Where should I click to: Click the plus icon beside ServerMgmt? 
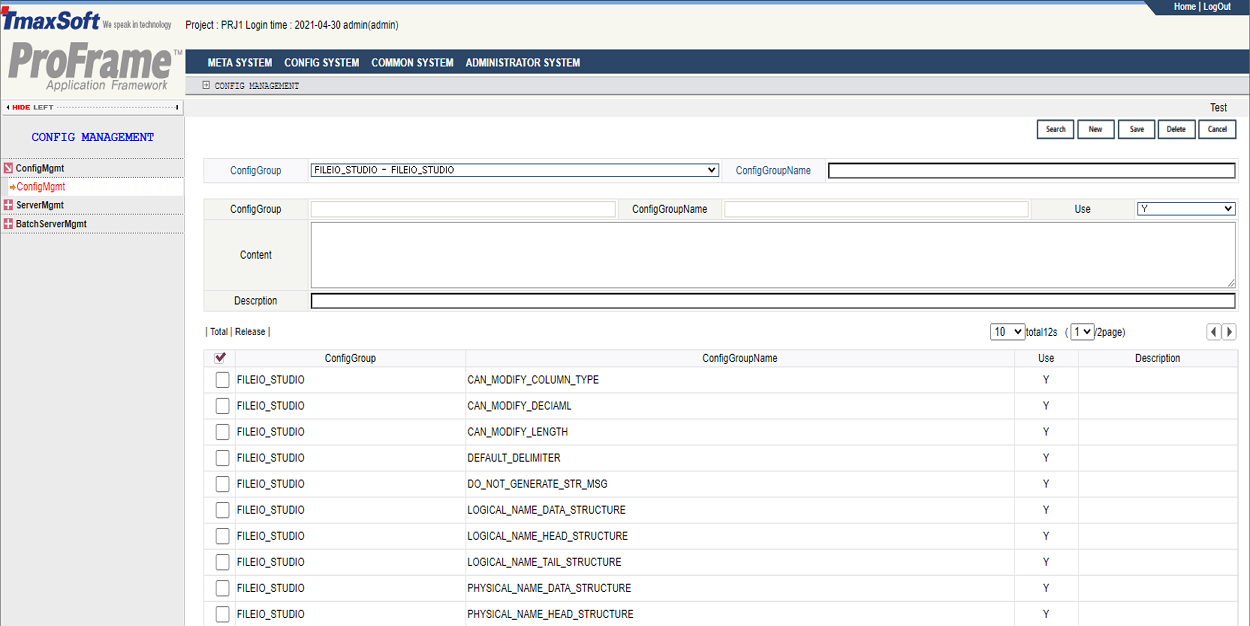pos(8,205)
